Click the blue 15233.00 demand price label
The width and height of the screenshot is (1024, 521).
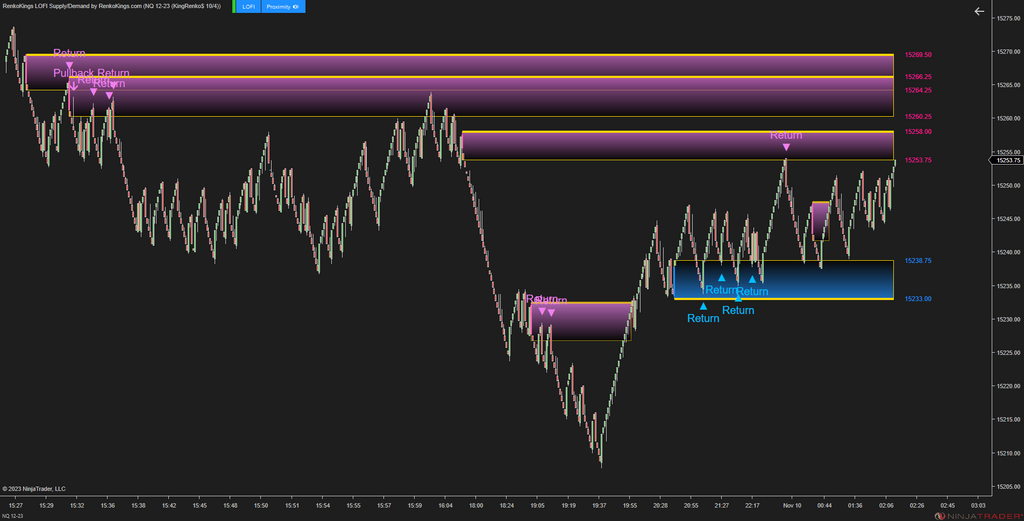[x=918, y=299]
